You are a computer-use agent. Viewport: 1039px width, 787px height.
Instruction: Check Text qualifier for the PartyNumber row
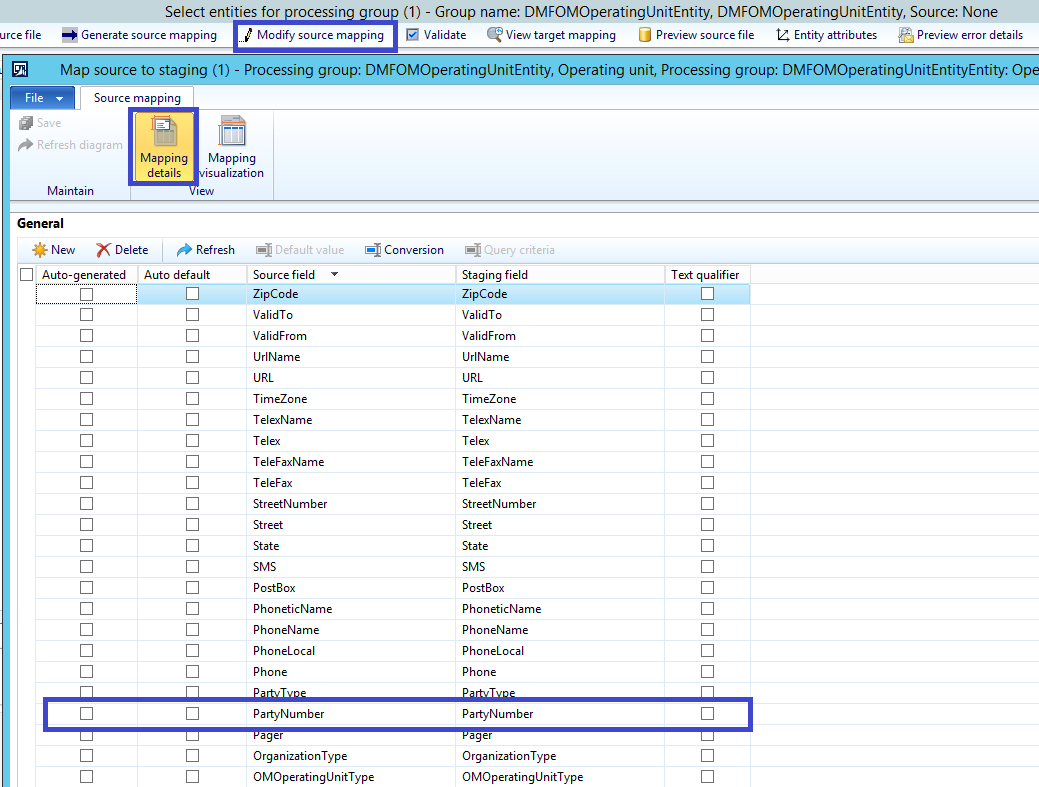708,713
